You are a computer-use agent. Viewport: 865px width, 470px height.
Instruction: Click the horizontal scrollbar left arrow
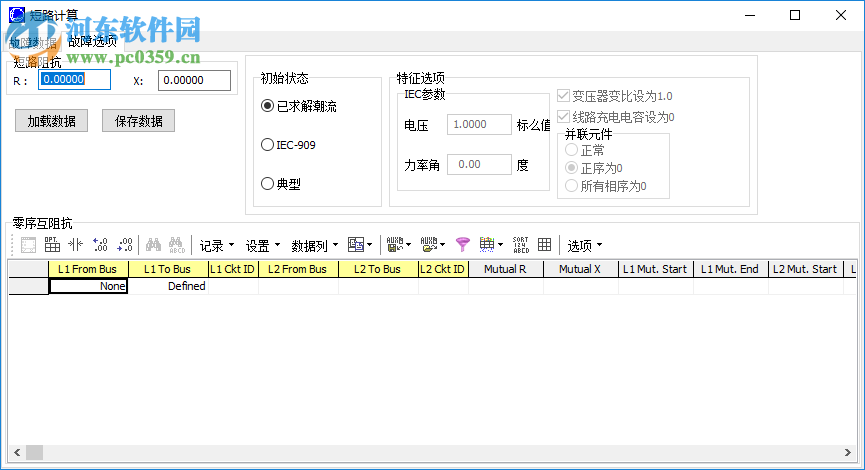coord(17,452)
